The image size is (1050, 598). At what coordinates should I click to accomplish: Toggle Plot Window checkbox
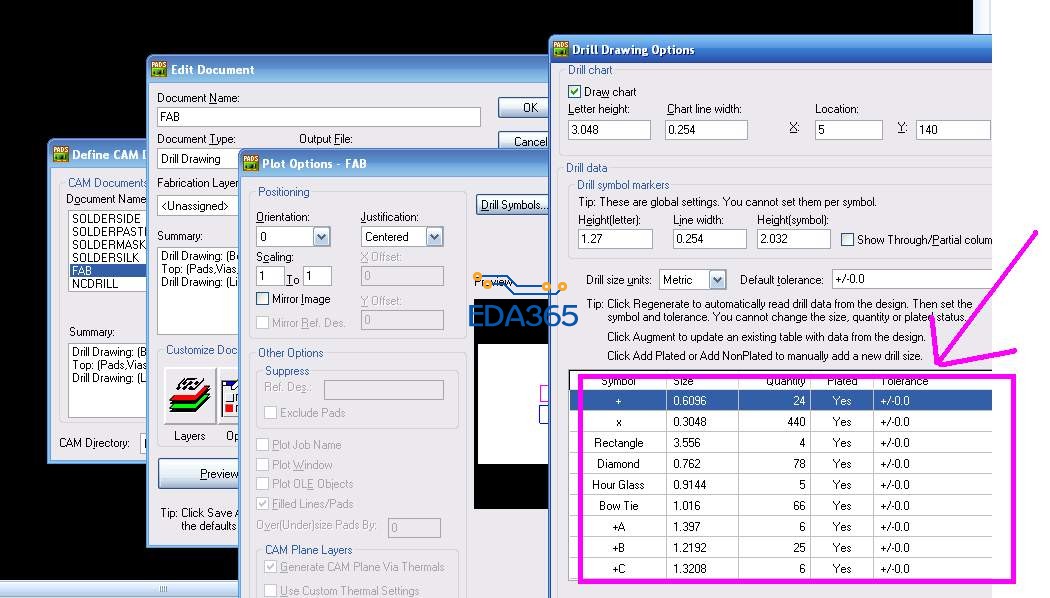click(x=262, y=464)
